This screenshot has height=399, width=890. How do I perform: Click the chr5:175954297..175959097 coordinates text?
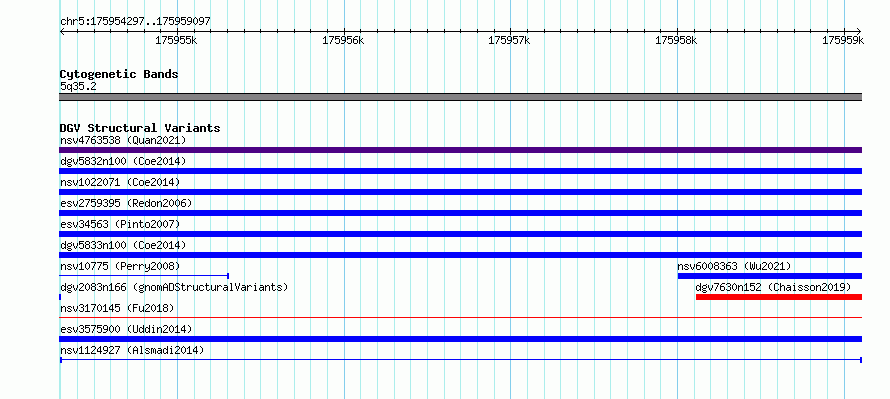[x=135, y=22]
